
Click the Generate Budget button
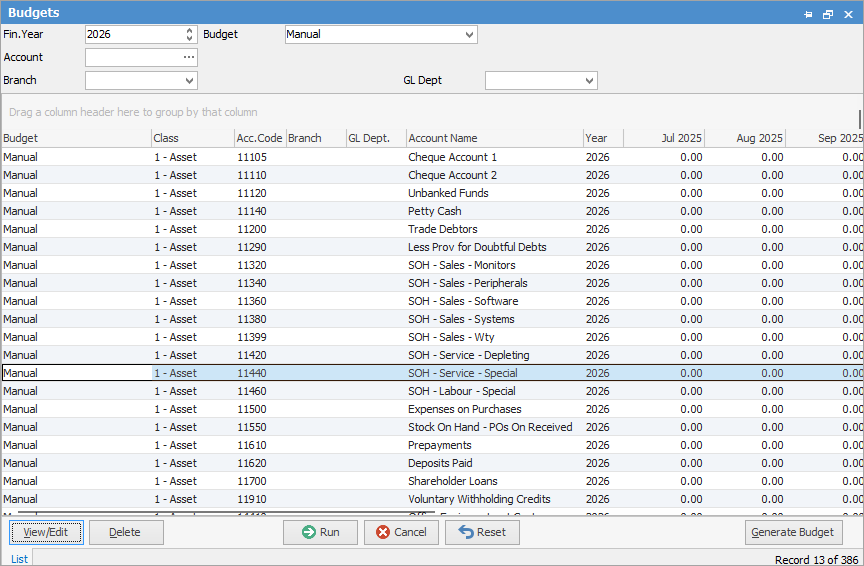coord(794,532)
